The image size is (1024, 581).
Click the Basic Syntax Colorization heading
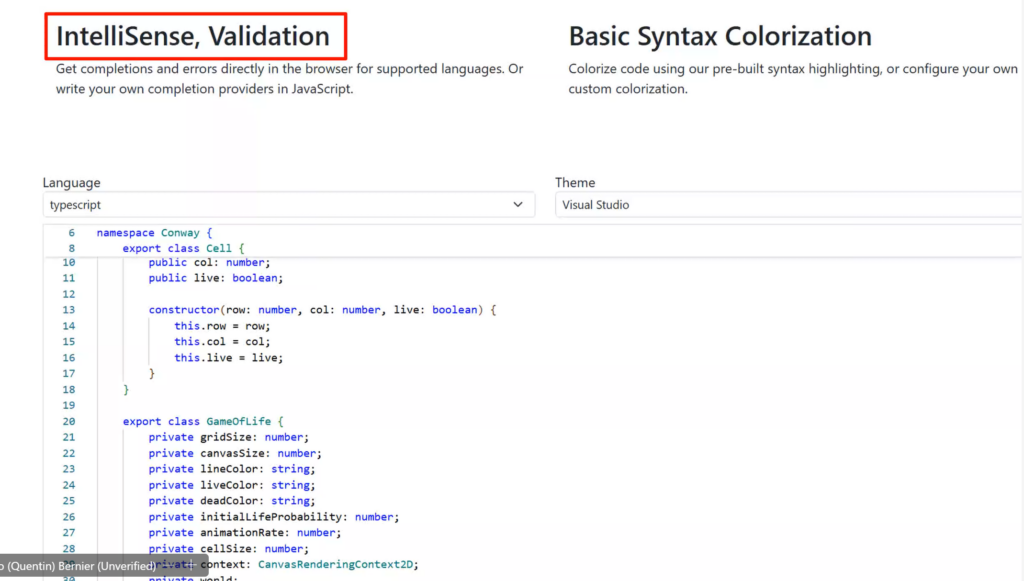click(720, 37)
